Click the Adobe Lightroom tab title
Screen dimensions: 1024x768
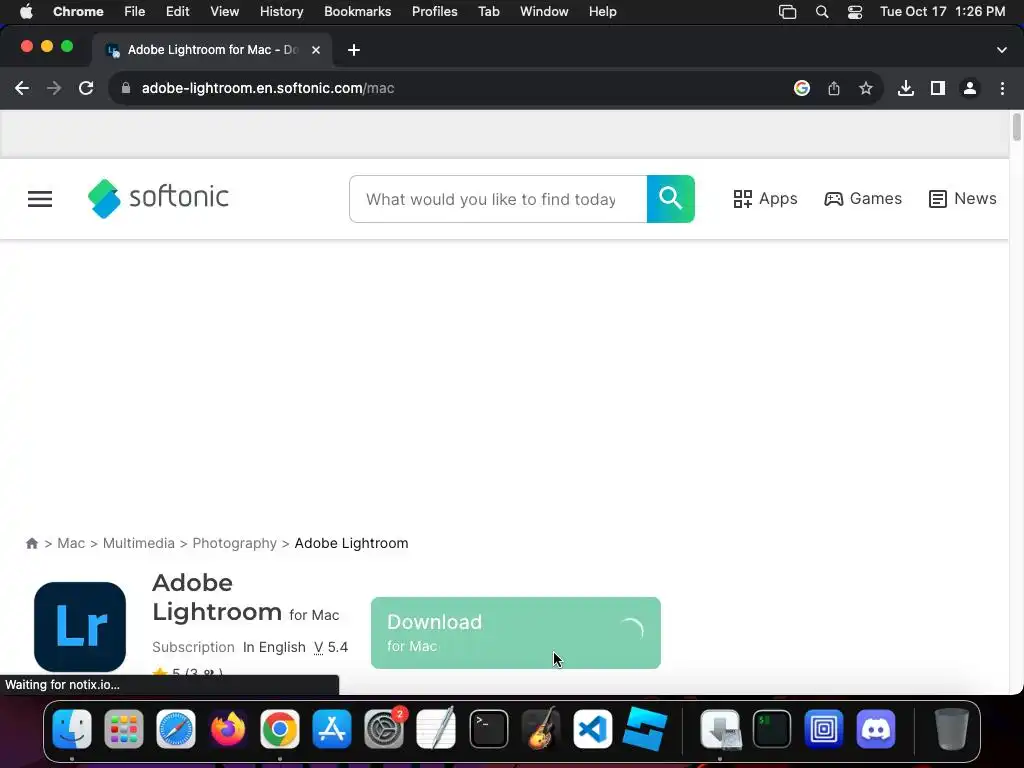(x=213, y=50)
